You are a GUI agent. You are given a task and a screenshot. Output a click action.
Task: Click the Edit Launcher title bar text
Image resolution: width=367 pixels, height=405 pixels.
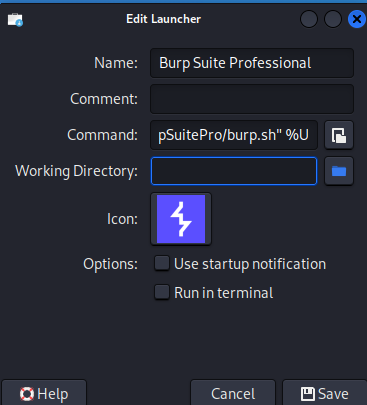[163, 19]
